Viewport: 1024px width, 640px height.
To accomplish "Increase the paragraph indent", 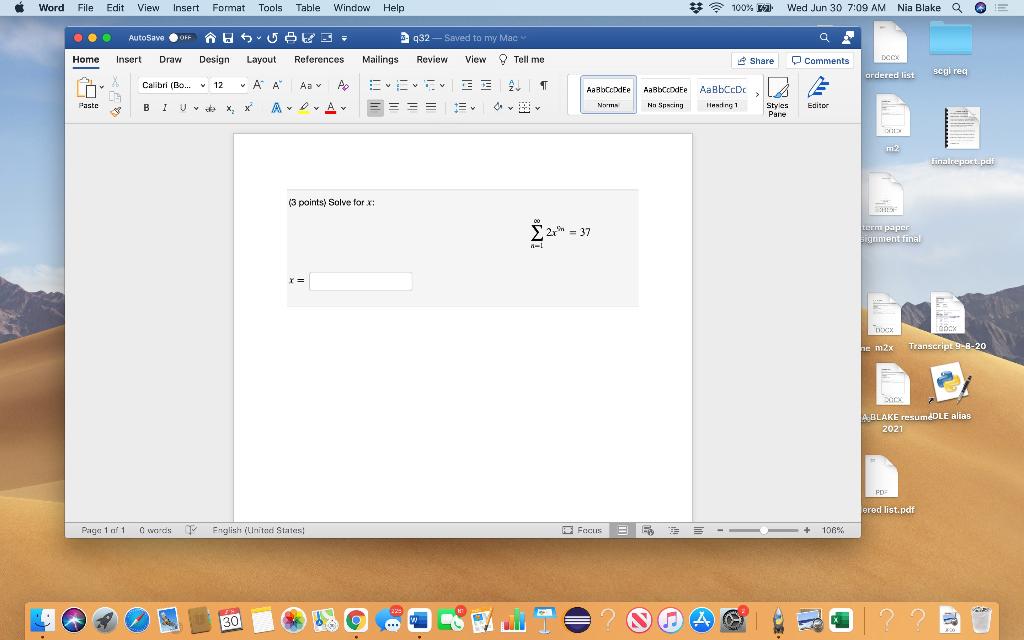I will (486, 85).
